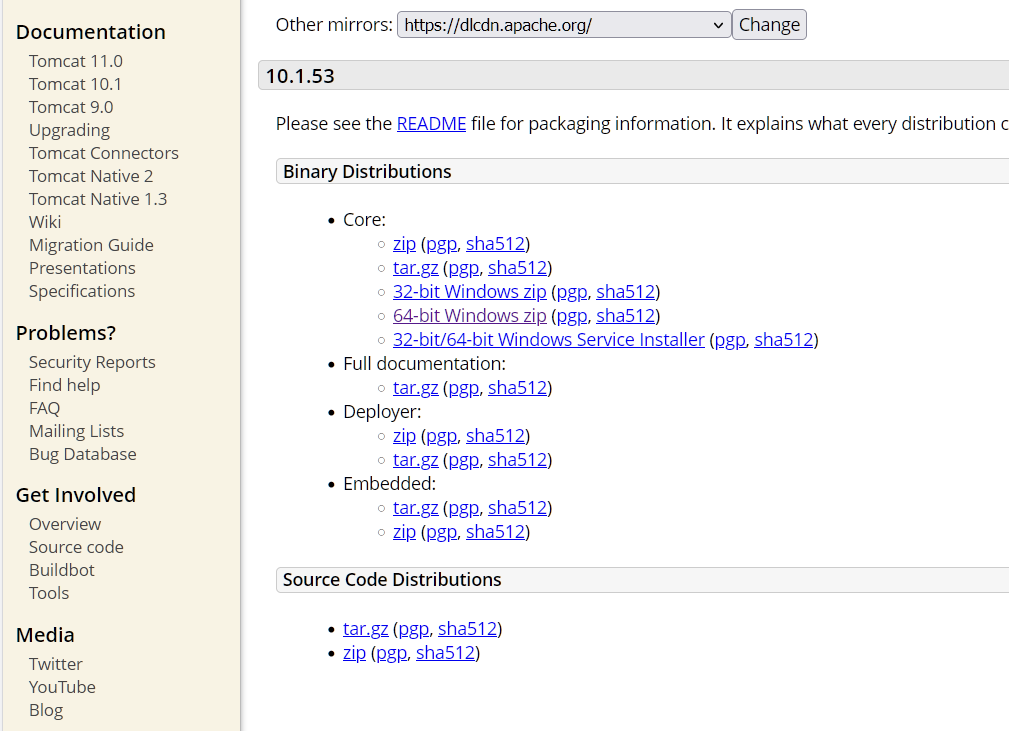Open Tomcat Connectors documentation

tap(104, 153)
